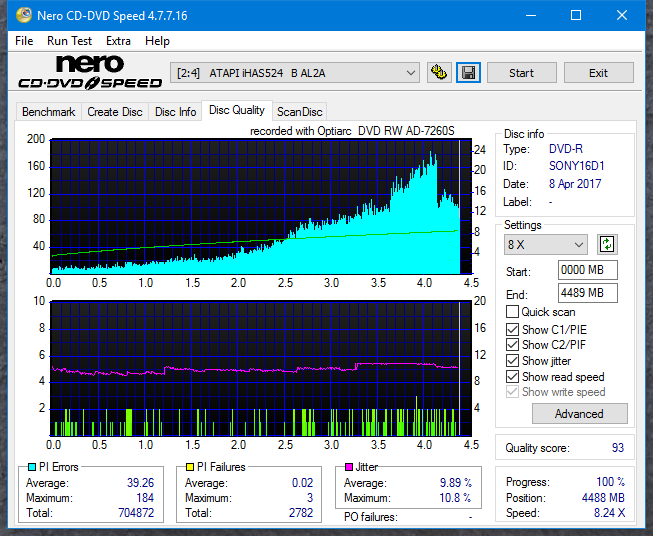Viewport: 653px width, 536px height.
Task: Open the Advanced settings button
Action: point(579,414)
